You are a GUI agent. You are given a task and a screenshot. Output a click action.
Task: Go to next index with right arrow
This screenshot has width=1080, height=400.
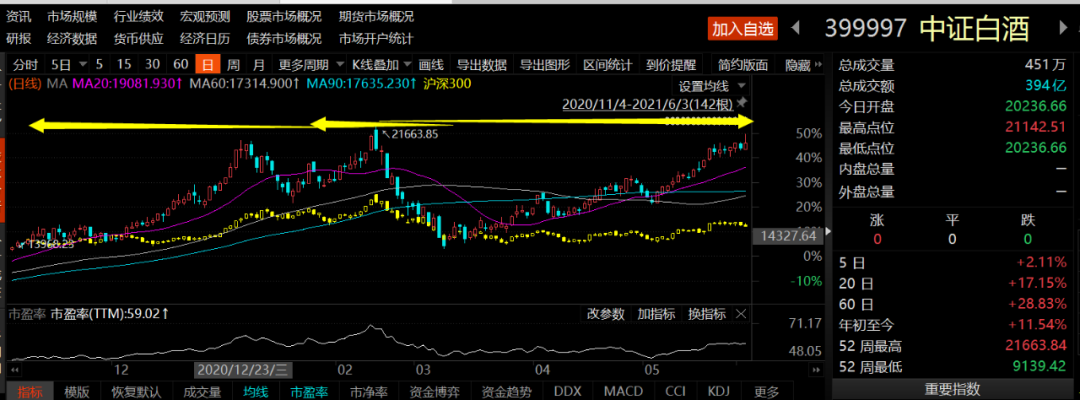click(1063, 28)
